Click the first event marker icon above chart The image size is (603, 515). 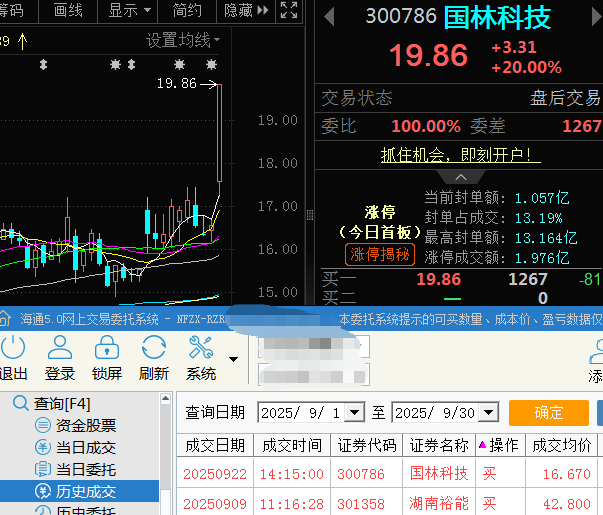(43, 64)
